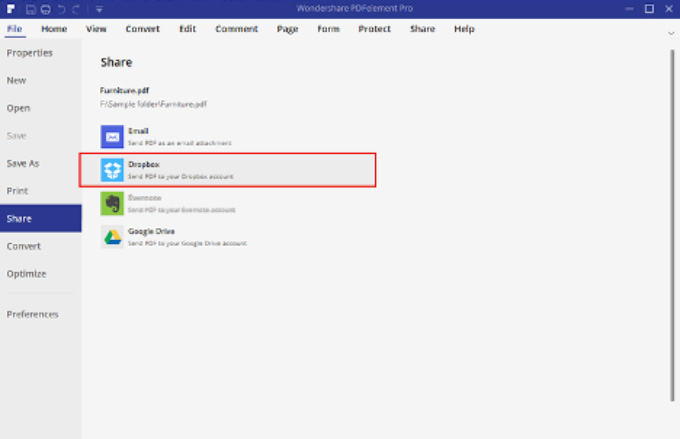Open the Help menu
Screen dimensions: 680x439
(464, 29)
